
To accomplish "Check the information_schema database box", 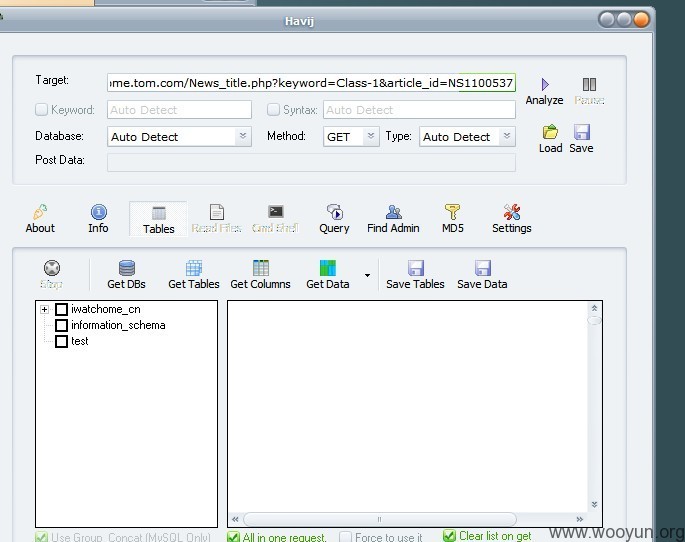I will pyautogui.click(x=61, y=325).
